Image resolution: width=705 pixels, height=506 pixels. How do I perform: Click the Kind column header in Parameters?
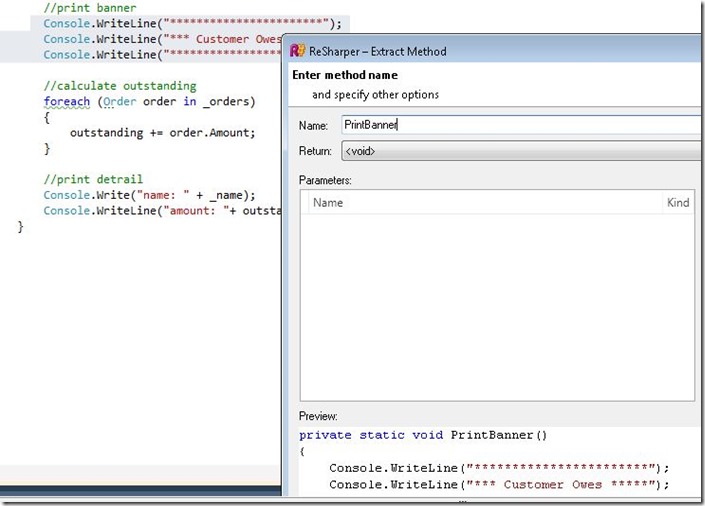[x=678, y=202]
